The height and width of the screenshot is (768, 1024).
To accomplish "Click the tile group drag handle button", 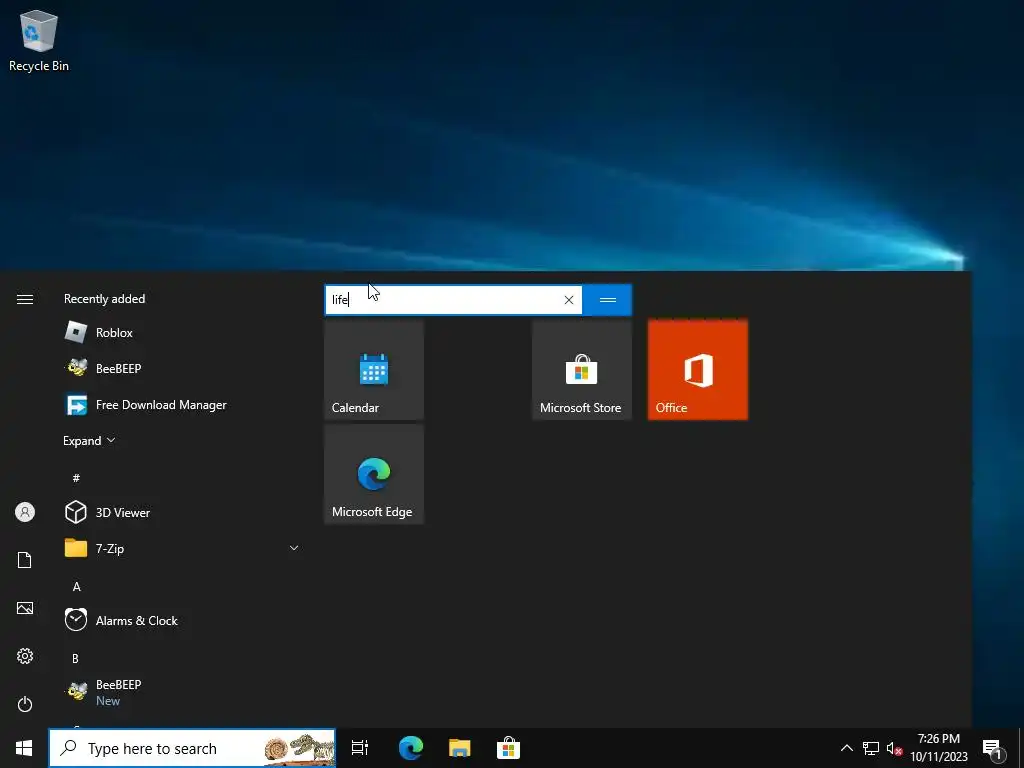I will (607, 300).
